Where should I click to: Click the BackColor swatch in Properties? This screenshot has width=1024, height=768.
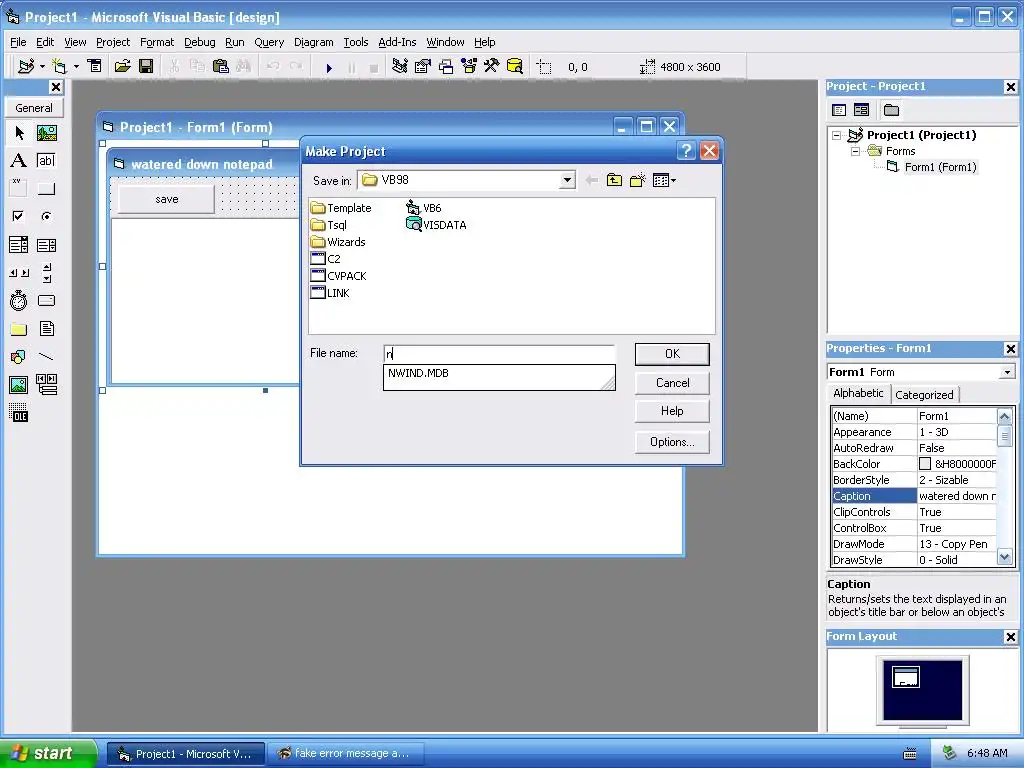(925, 464)
